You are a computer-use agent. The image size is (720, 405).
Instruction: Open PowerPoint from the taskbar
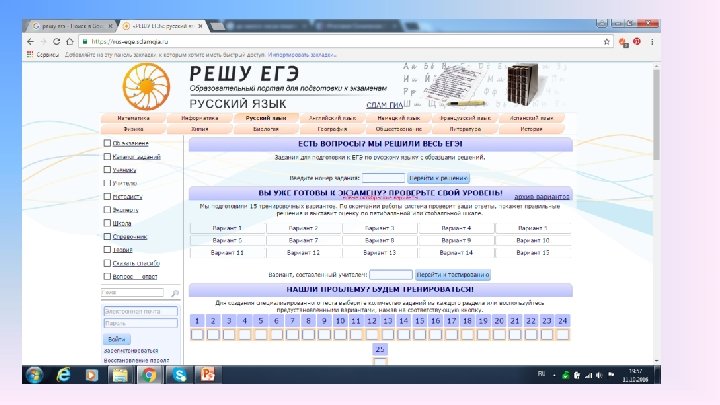point(207,376)
